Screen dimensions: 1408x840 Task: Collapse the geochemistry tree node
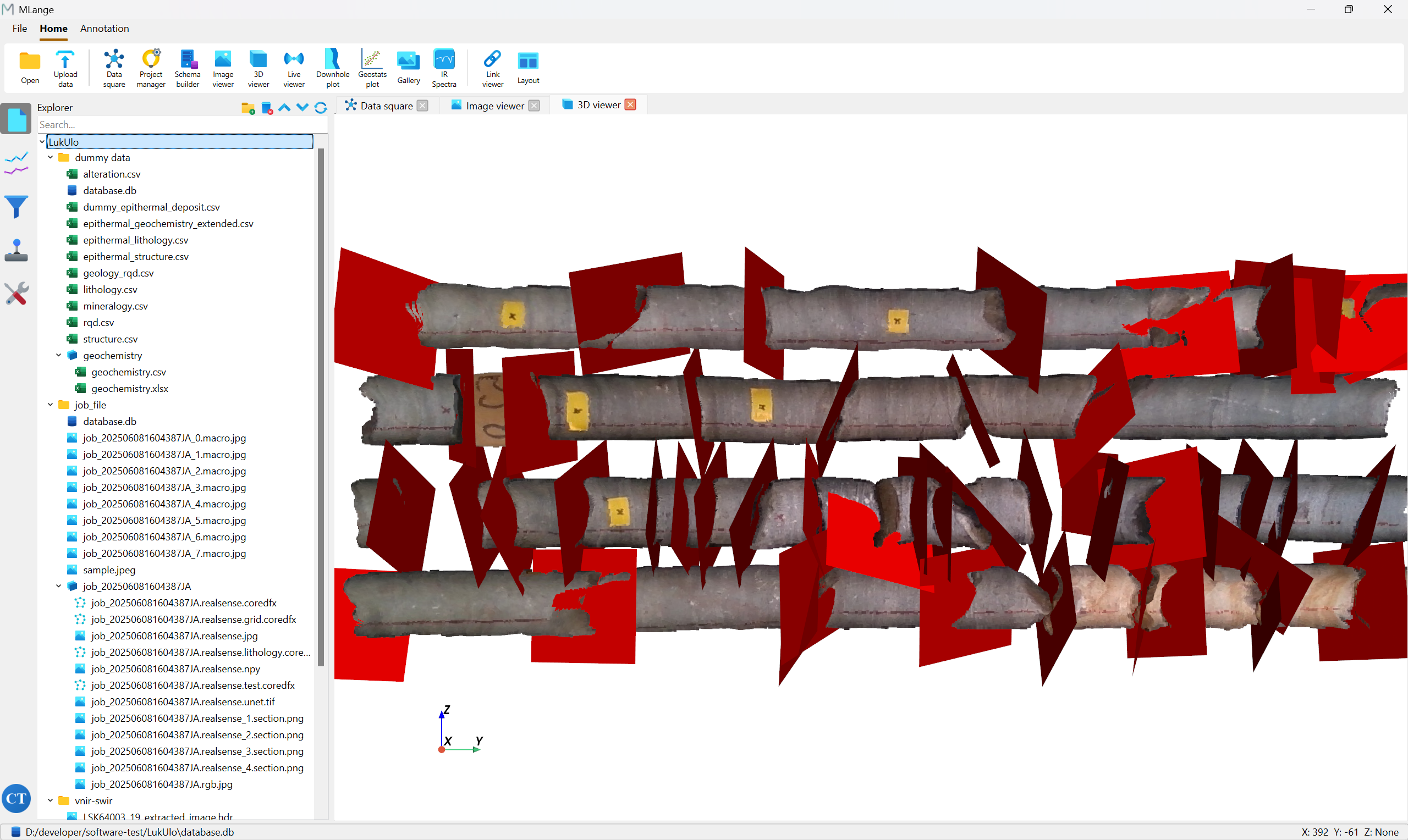pos(58,356)
